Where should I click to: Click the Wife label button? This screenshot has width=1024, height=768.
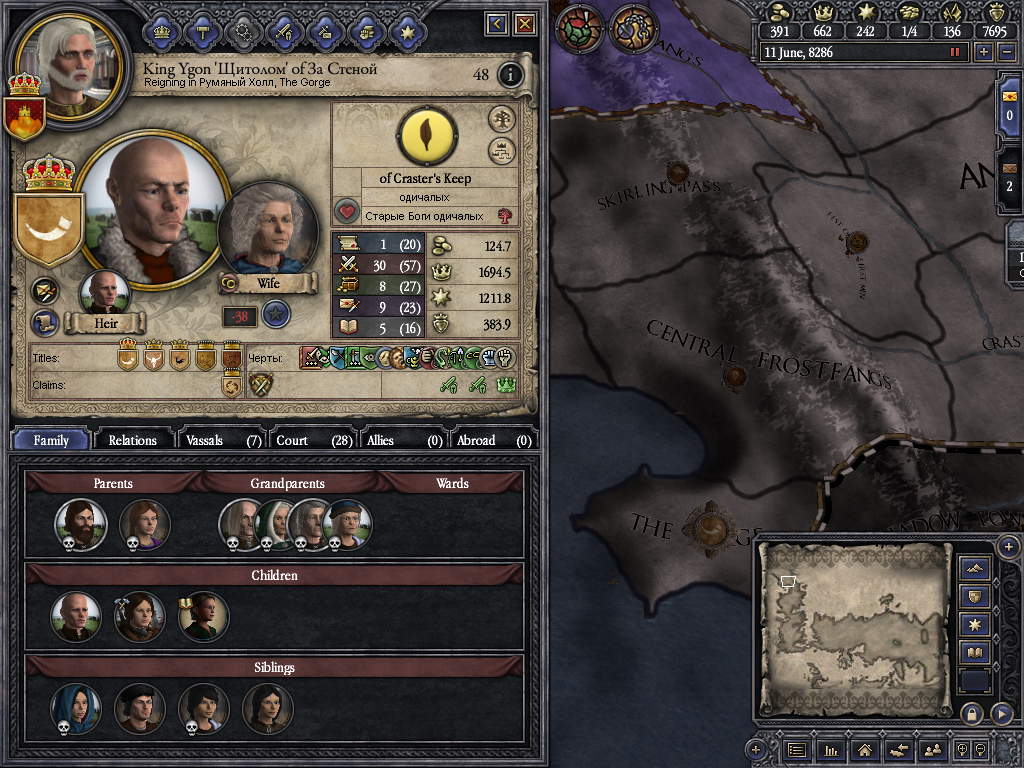[x=268, y=283]
